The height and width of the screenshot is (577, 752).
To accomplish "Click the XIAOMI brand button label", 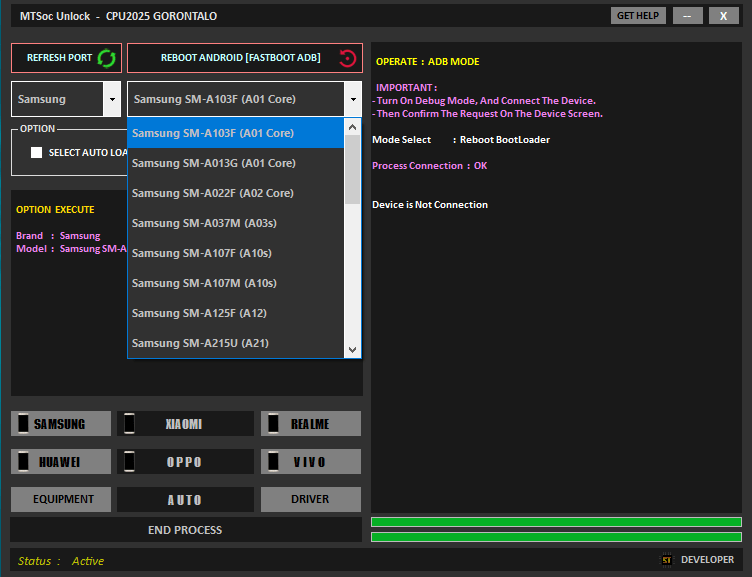I will (x=184, y=424).
